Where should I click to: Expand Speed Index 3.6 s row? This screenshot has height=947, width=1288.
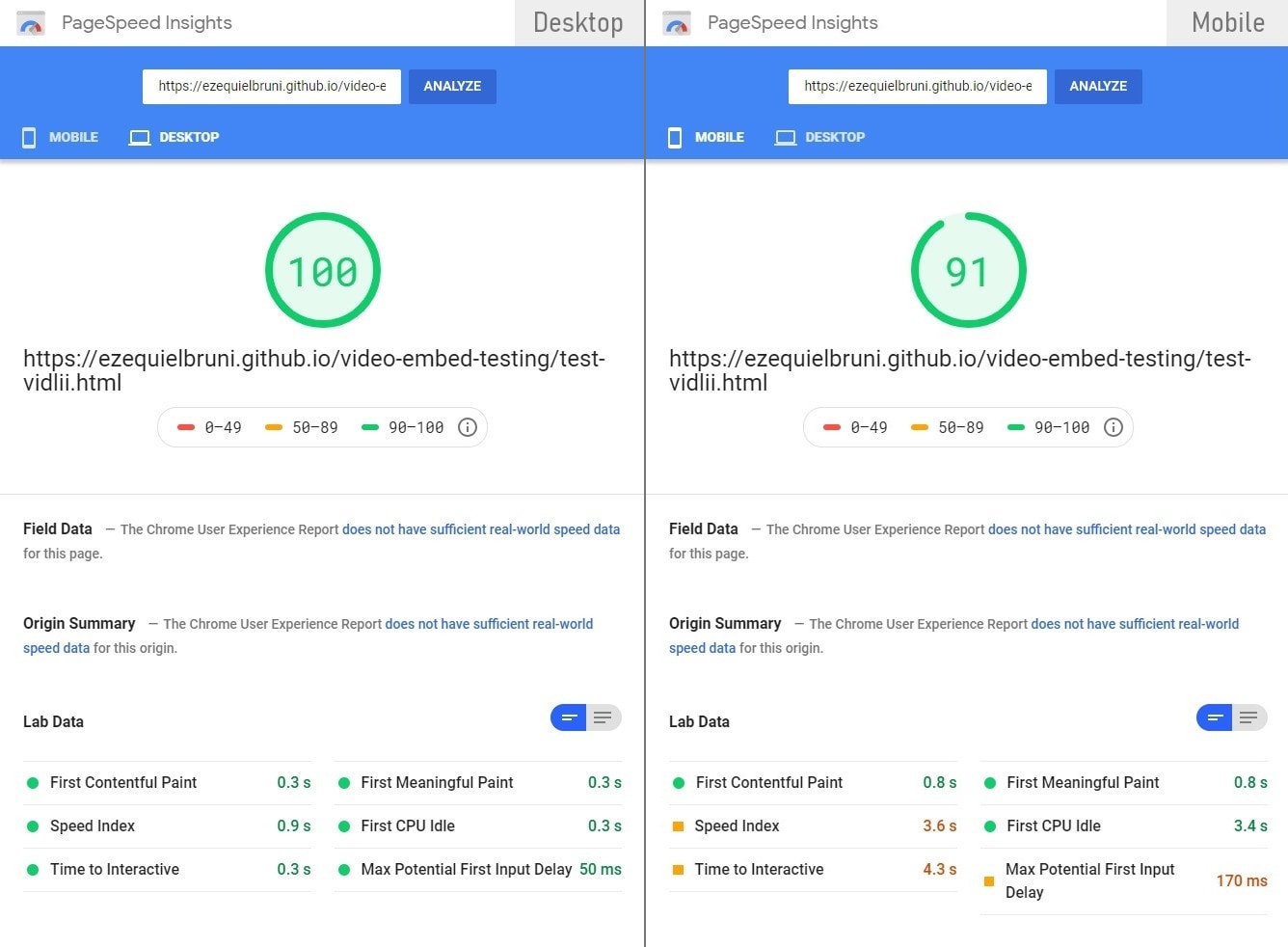(x=813, y=826)
